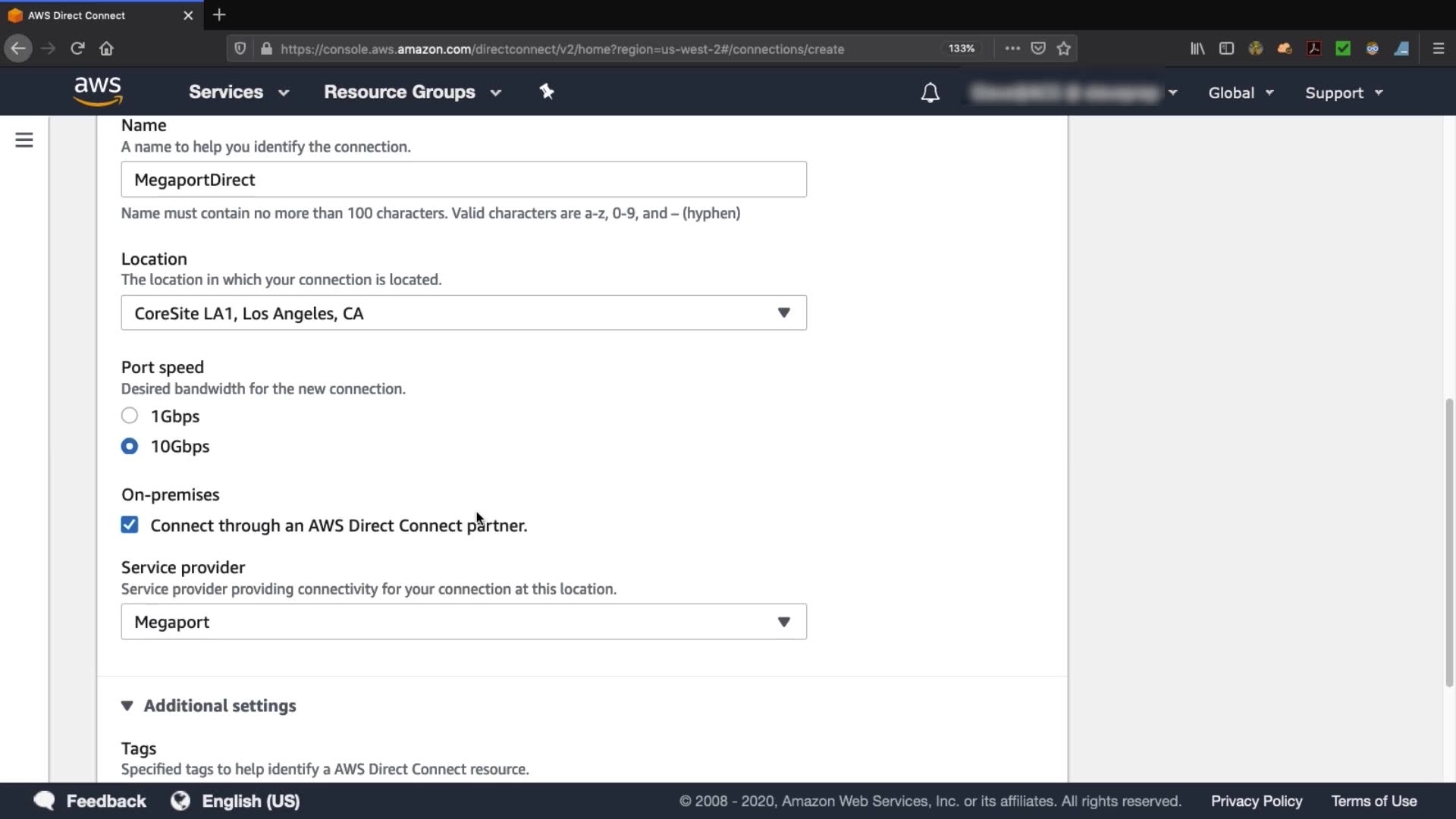Screen dimensions: 1456x819
Task: Reload the page with refresh icon
Action: [x=77, y=49]
